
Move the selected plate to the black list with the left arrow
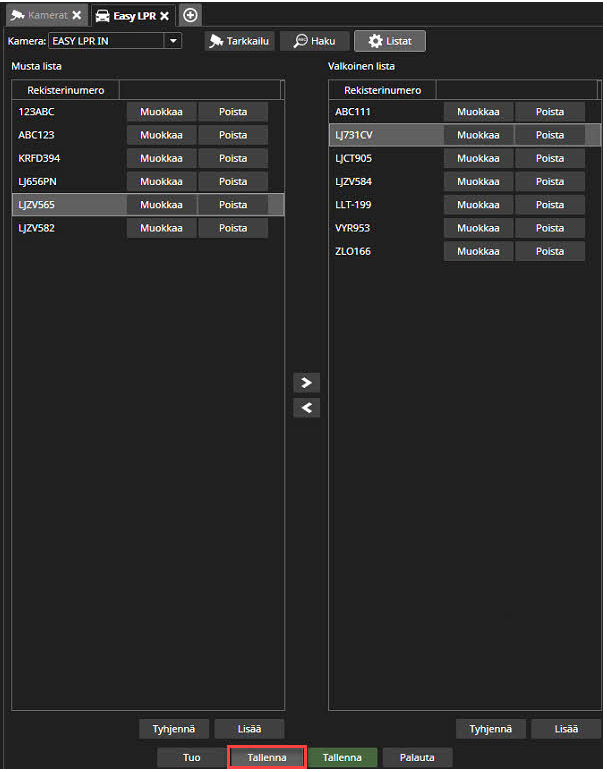pos(307,408)
